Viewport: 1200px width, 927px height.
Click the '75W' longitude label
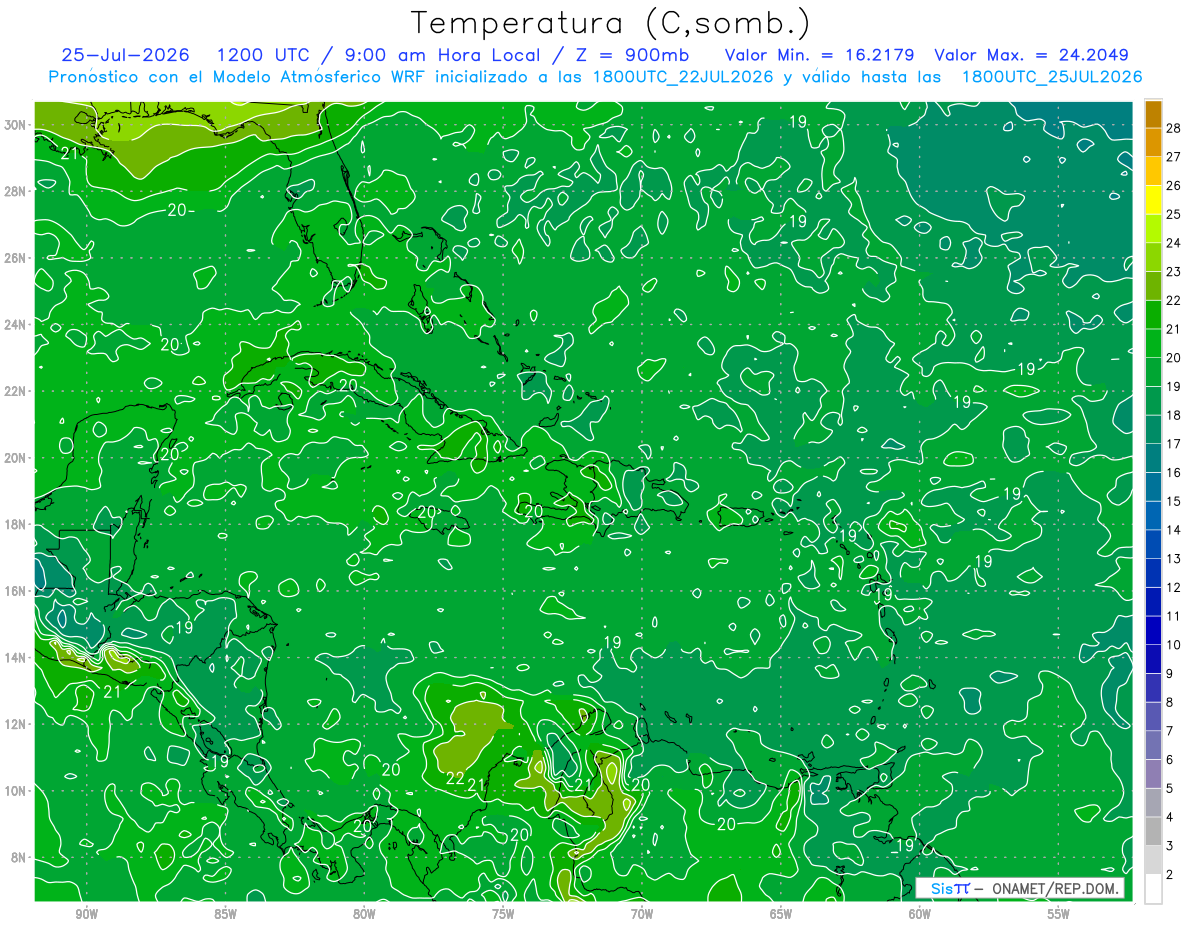point(503,914)
